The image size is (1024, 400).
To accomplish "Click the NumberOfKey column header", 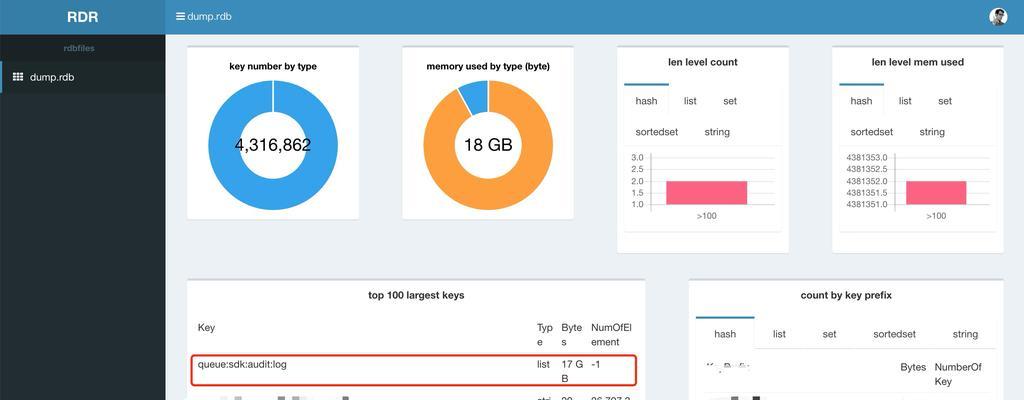I will [957, 374].
